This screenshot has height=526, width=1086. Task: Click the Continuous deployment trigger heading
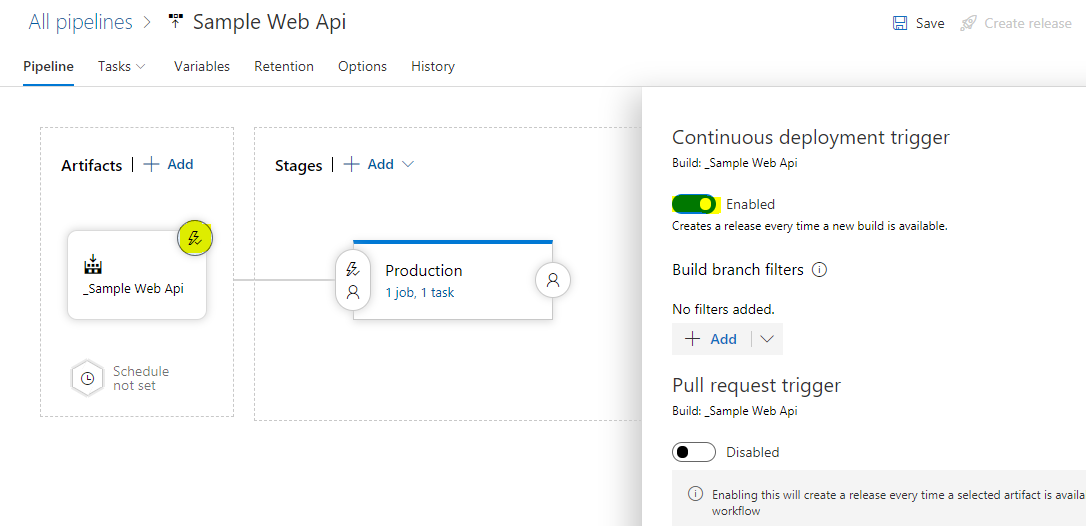[x=811, y=137]
